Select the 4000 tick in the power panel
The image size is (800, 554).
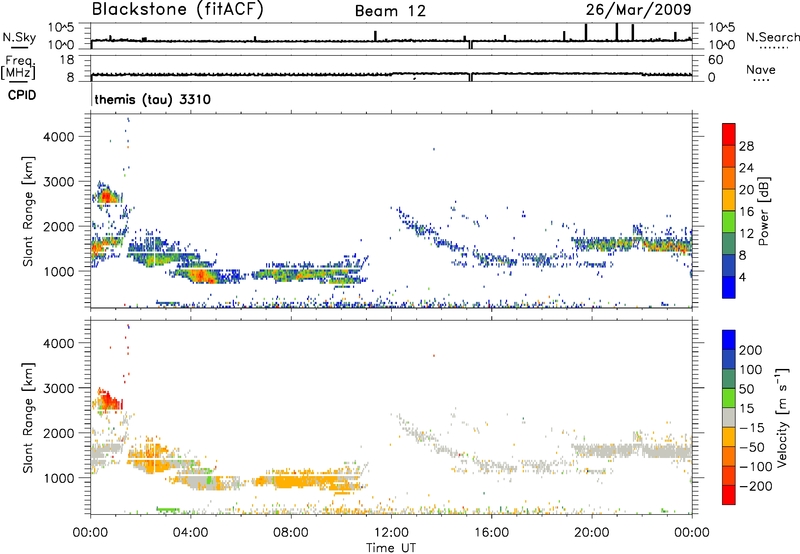tap(58, 137)
